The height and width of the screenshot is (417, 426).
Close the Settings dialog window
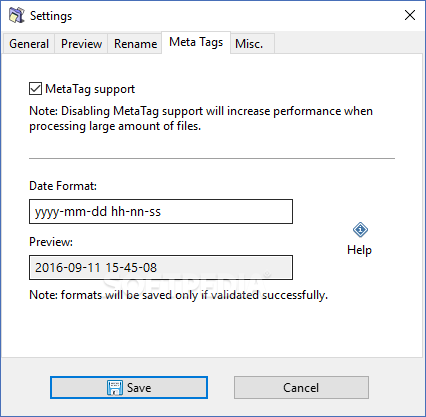(410, 15)
